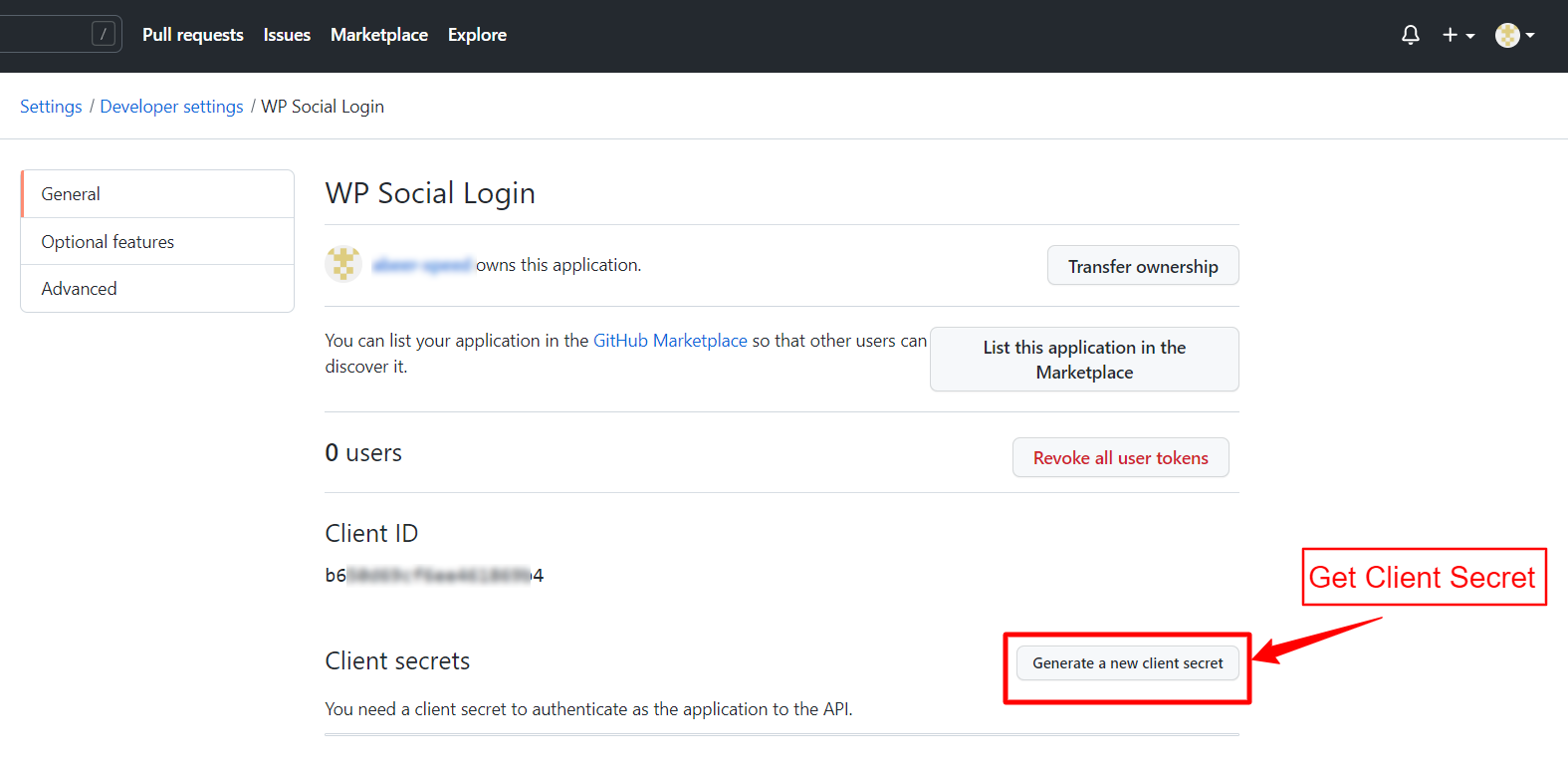Open the user avatar menu

[x=1515, y=35]
